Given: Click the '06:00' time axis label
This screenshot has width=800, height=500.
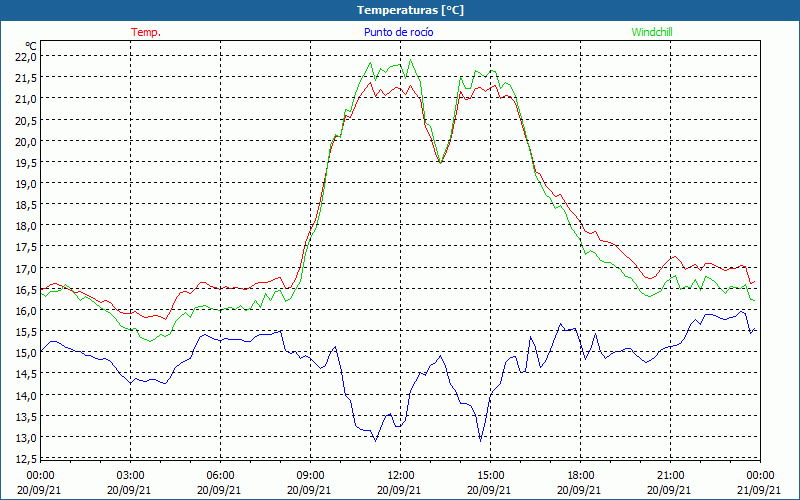Looking at the screenshot, I should tap(220, 476).
